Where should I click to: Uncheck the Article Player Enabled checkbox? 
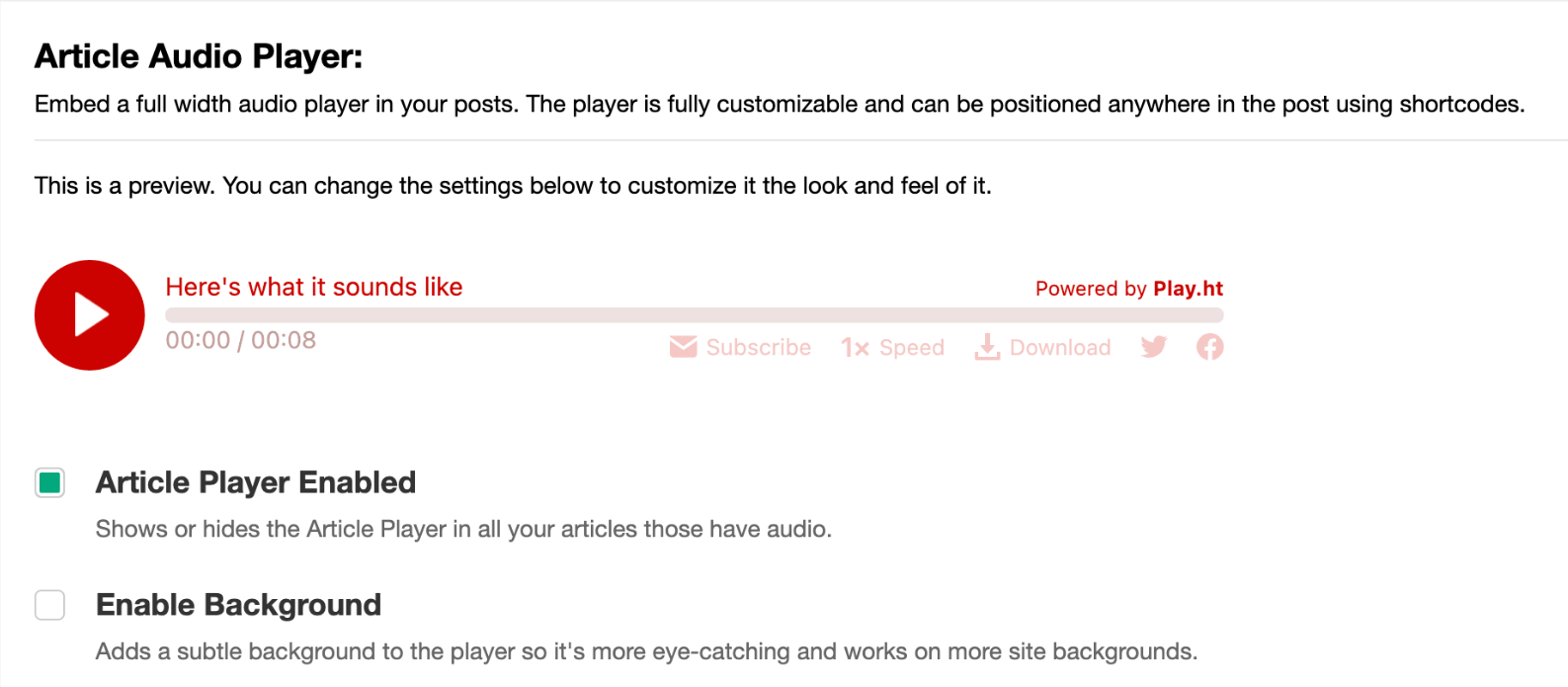coord(50,482)
